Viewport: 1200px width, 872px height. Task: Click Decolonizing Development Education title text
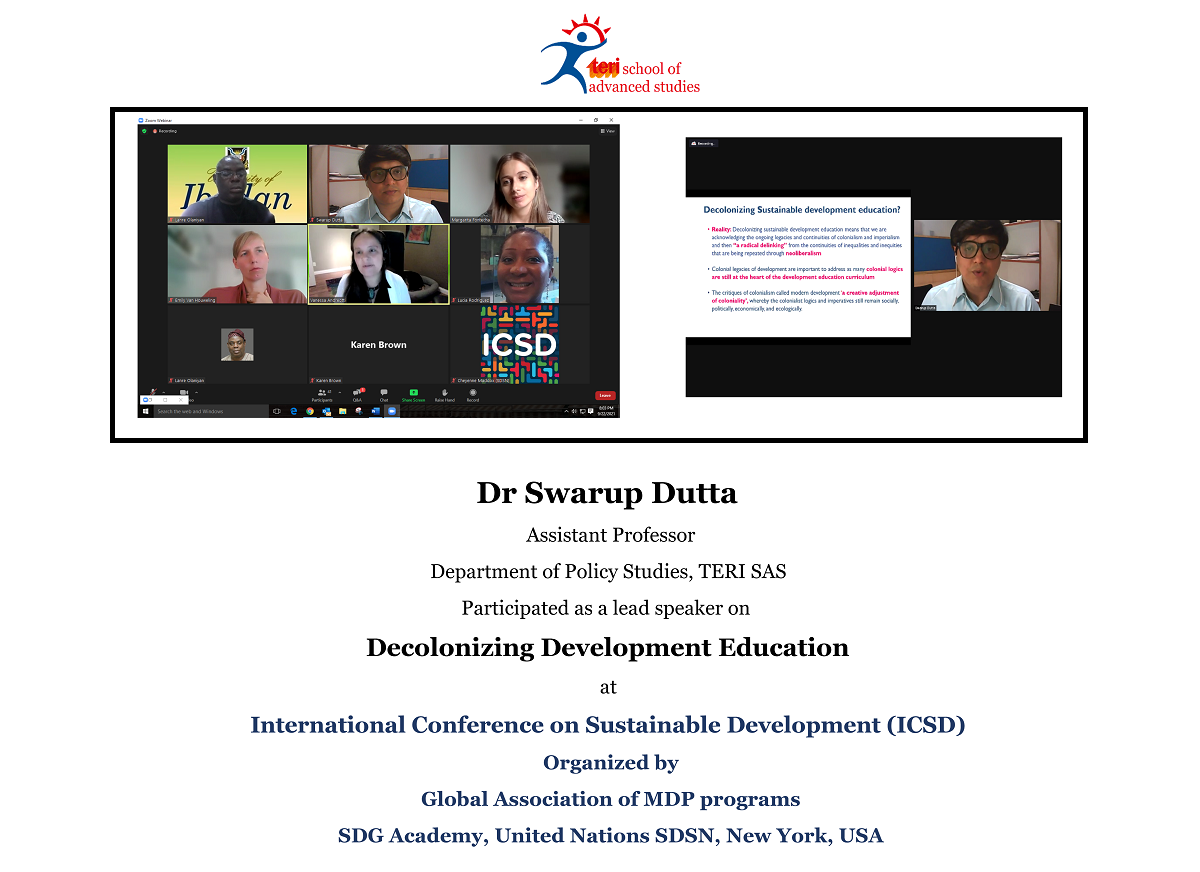(607, 648)
